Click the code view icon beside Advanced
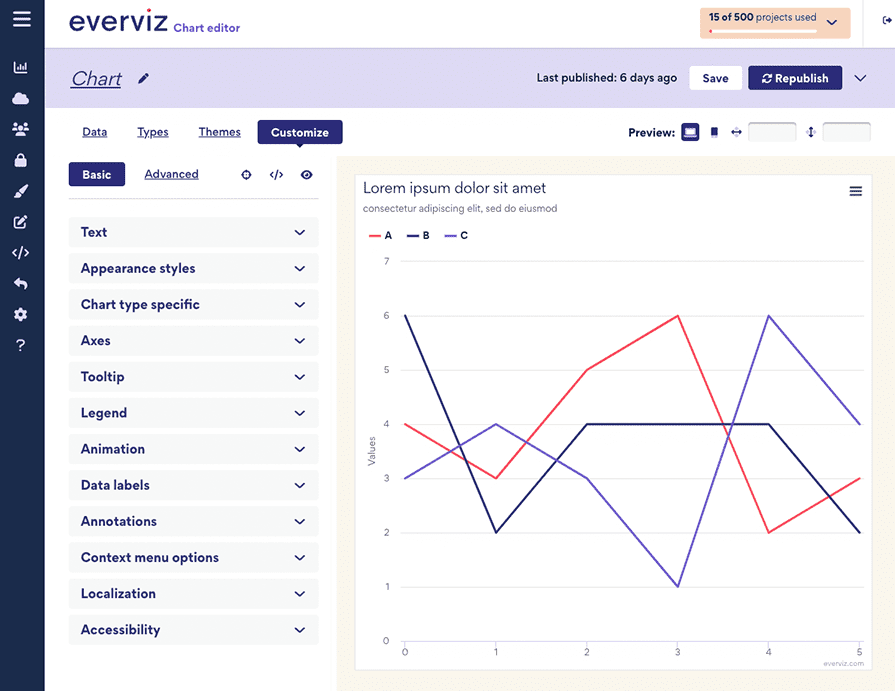 click(276, 175)
